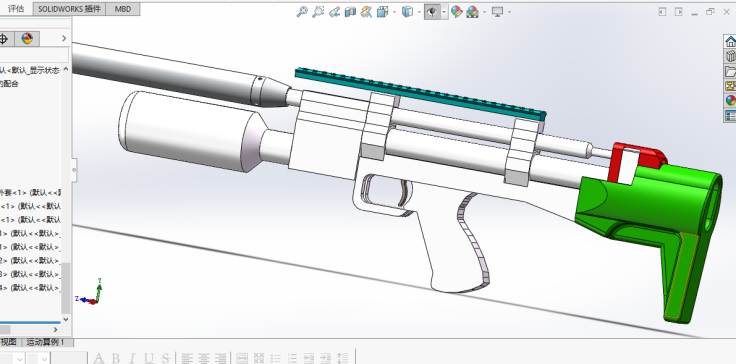The width and height of the screenshot is (736, 364).
Task: Toggle the Hide/Show Items icon
Action: point(432,12)
